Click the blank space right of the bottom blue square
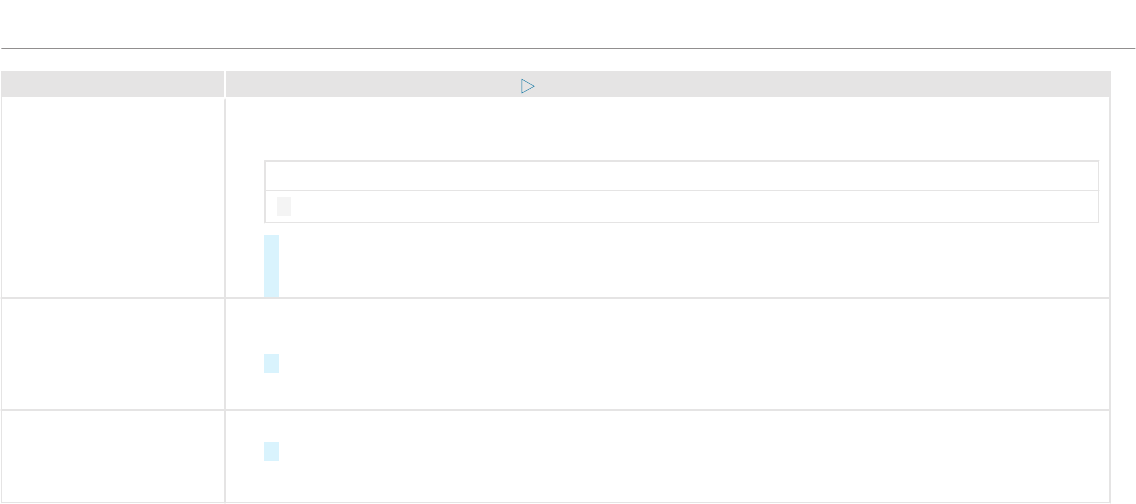Screen dimensions: 1136x504 point(694,451)
